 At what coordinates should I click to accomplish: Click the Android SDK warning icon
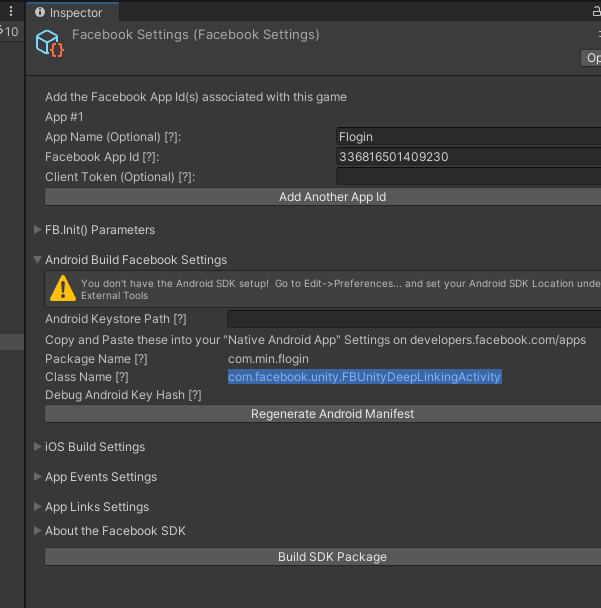click(63, 288)
